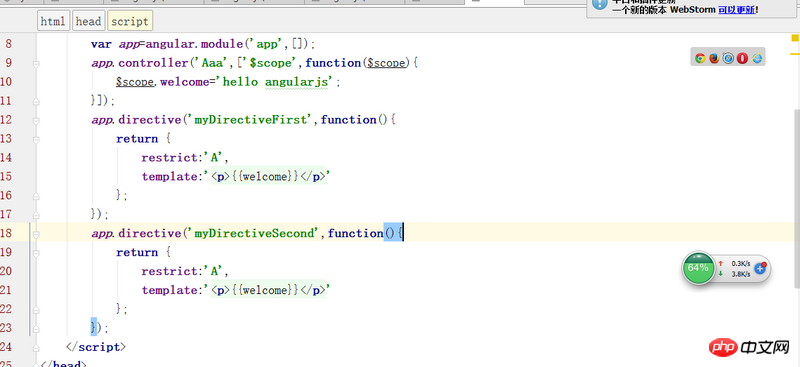
Task: Click the template property on line 15
Action: [169, 177]
